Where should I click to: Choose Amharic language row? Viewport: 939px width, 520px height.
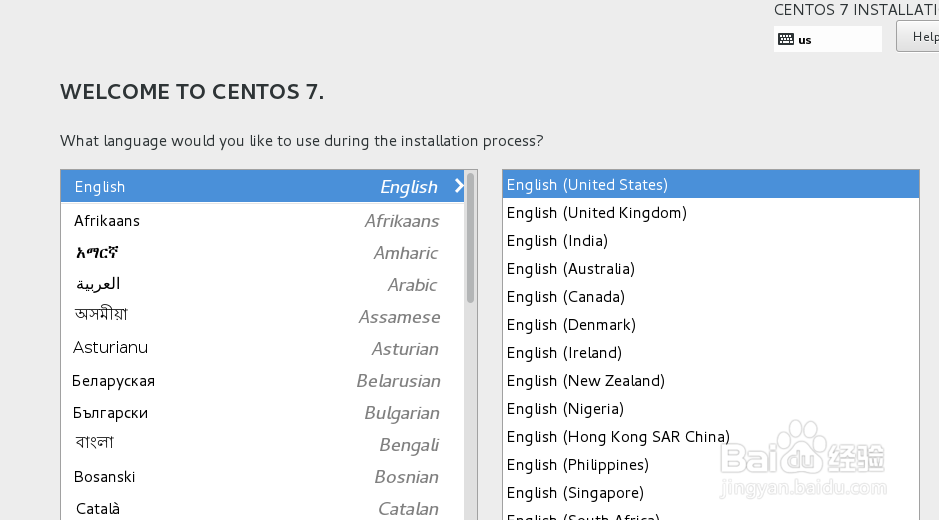[262, 253]
